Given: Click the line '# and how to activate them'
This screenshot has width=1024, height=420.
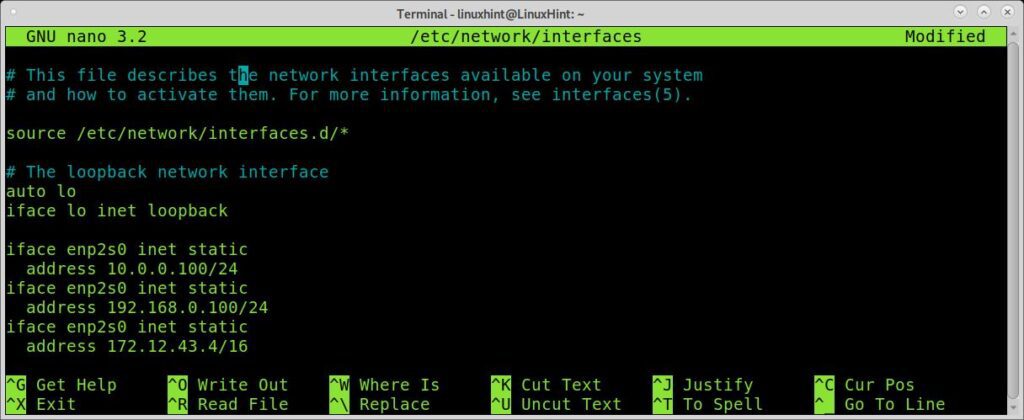Looking at the screenshot, I should 349,95.
